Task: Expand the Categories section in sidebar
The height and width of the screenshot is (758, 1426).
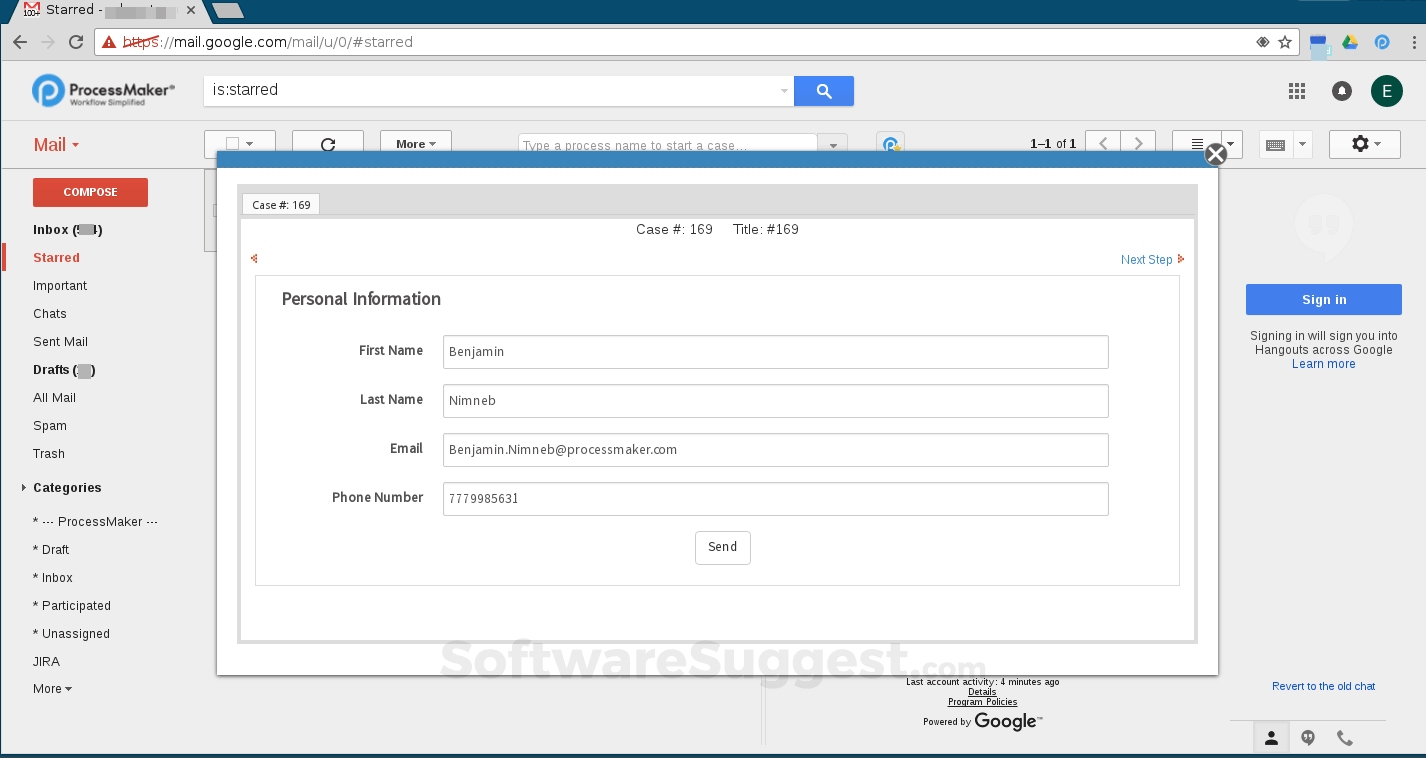Action: click(x=24, y=487)
